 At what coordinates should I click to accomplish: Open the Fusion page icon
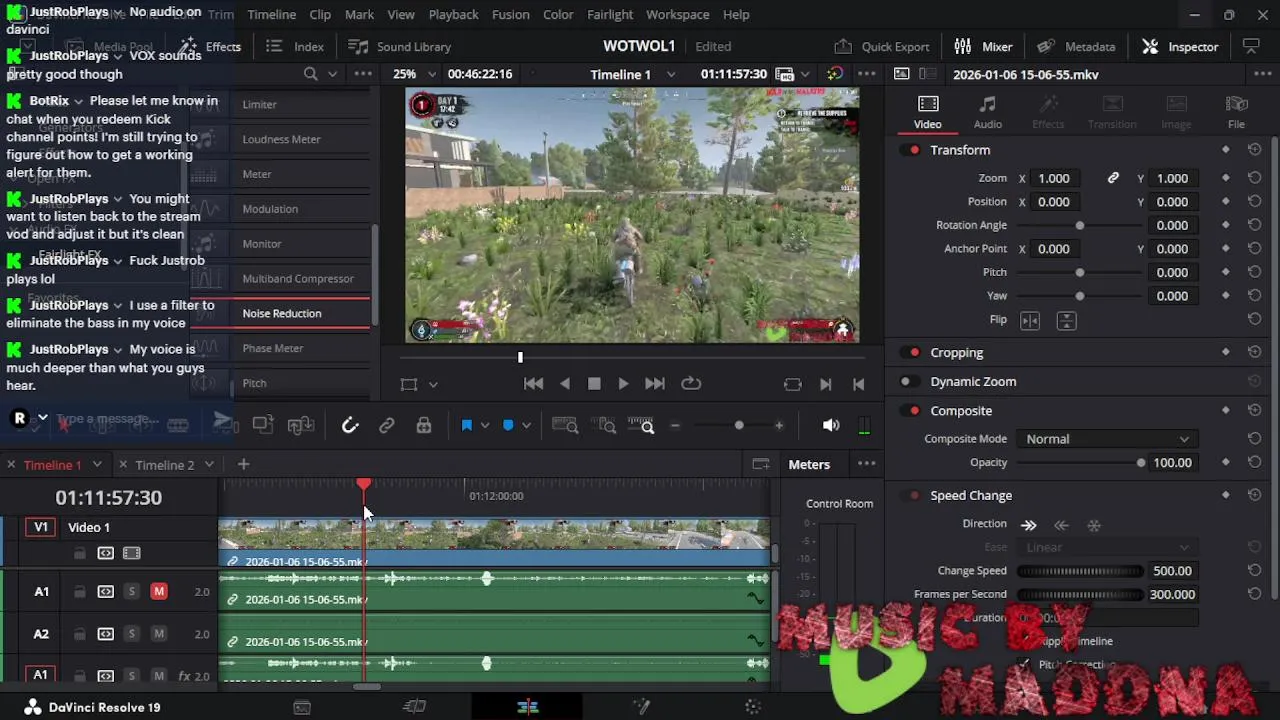pyautogui.click(x=642, y=707)
